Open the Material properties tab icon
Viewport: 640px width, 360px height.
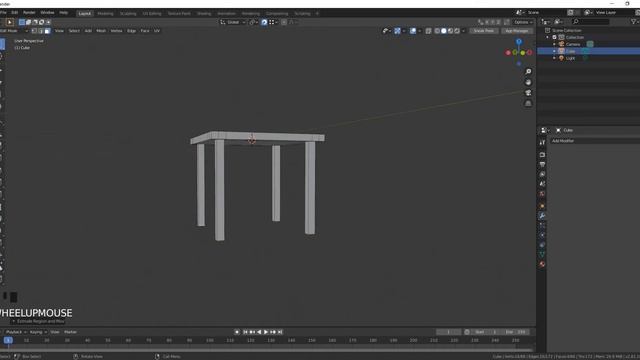[542, 264]
